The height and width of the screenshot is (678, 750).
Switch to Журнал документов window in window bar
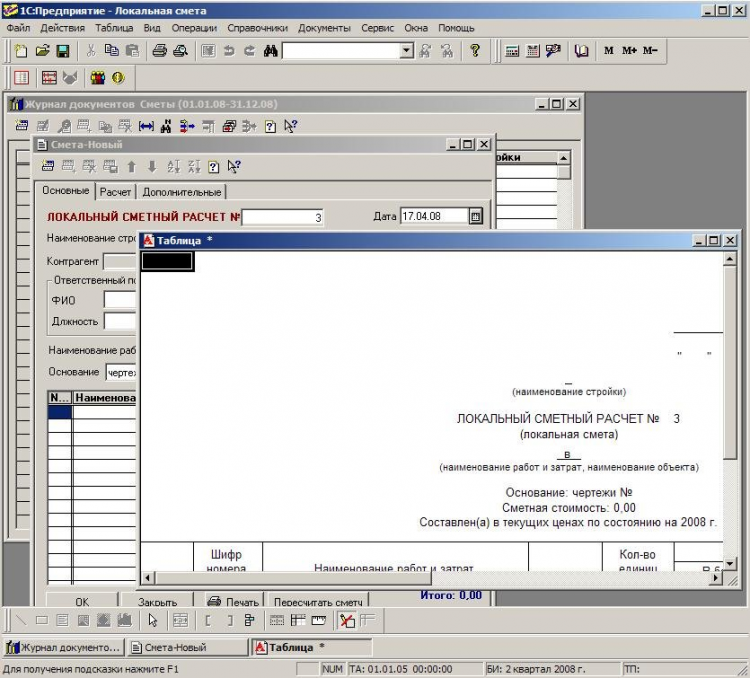[64, 647]
